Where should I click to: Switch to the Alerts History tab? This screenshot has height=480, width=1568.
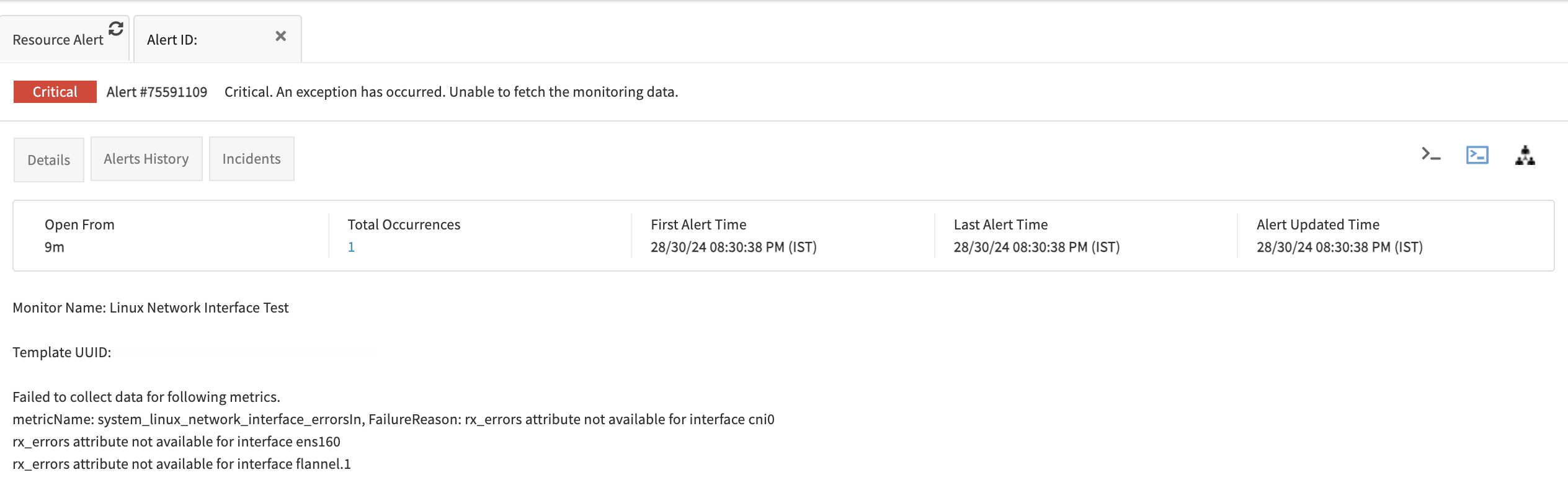(146, 159)
